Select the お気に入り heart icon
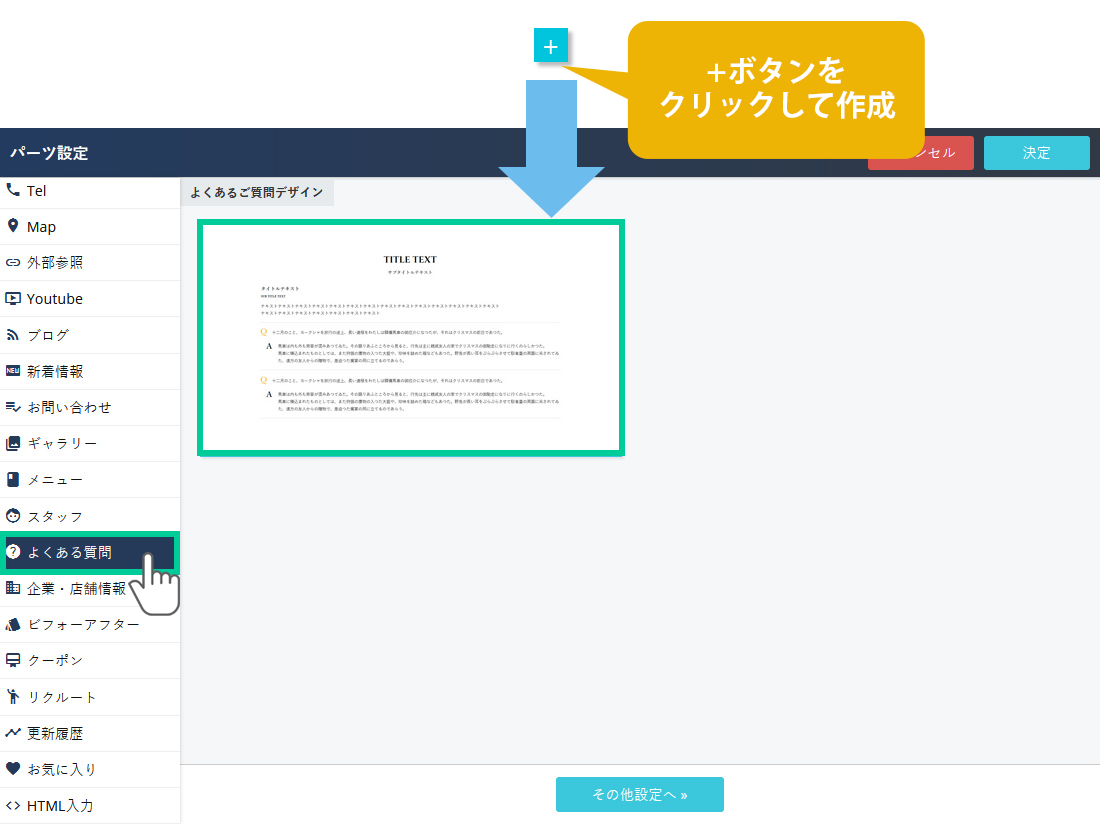 (13, 769)
